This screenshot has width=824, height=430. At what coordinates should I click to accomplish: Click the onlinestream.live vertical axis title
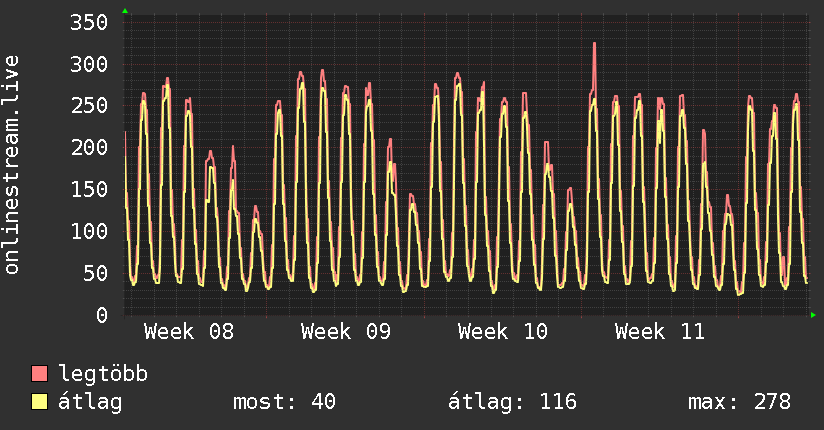click(12, 165)
